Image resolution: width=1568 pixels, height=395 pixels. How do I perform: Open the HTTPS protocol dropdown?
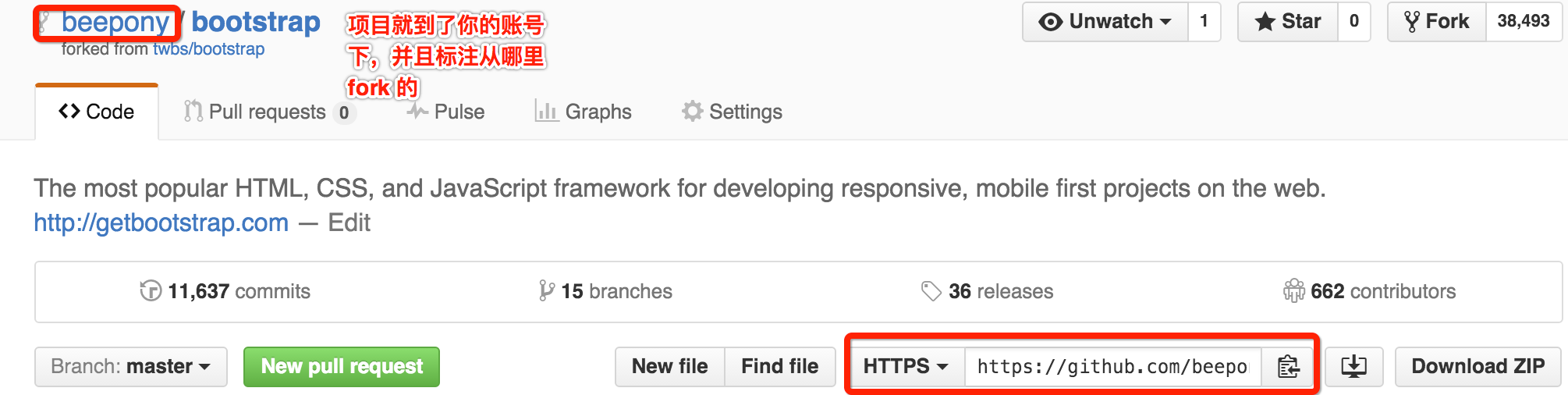pos(906,366)
